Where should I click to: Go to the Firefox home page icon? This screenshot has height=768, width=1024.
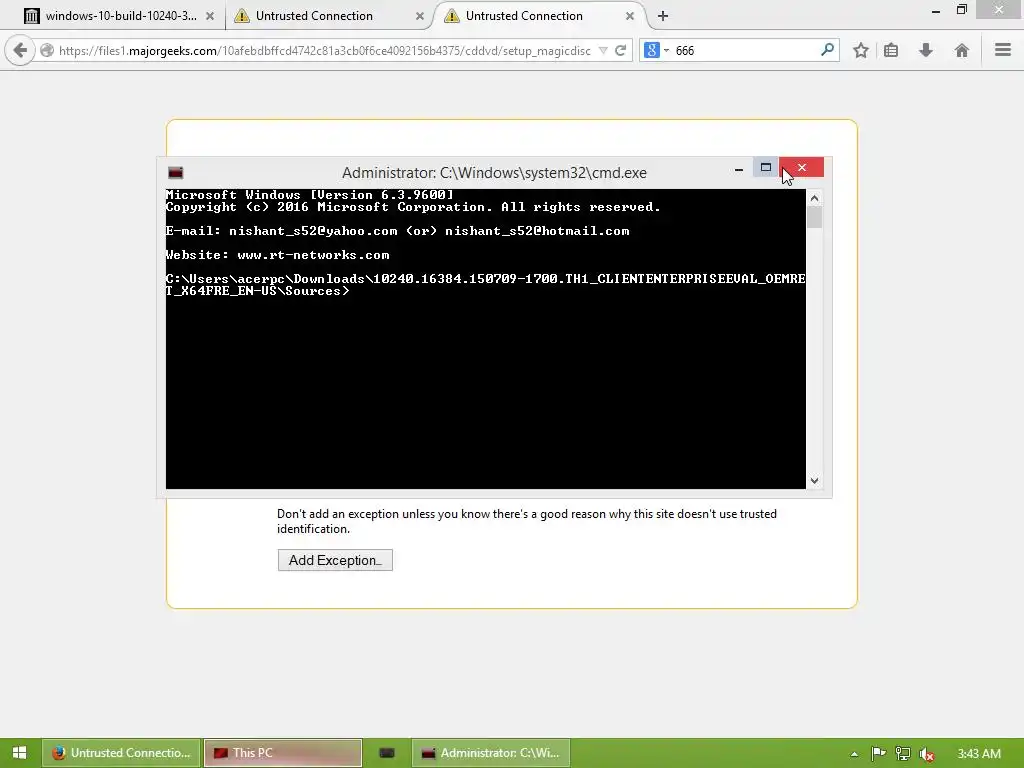coord(961,50)
